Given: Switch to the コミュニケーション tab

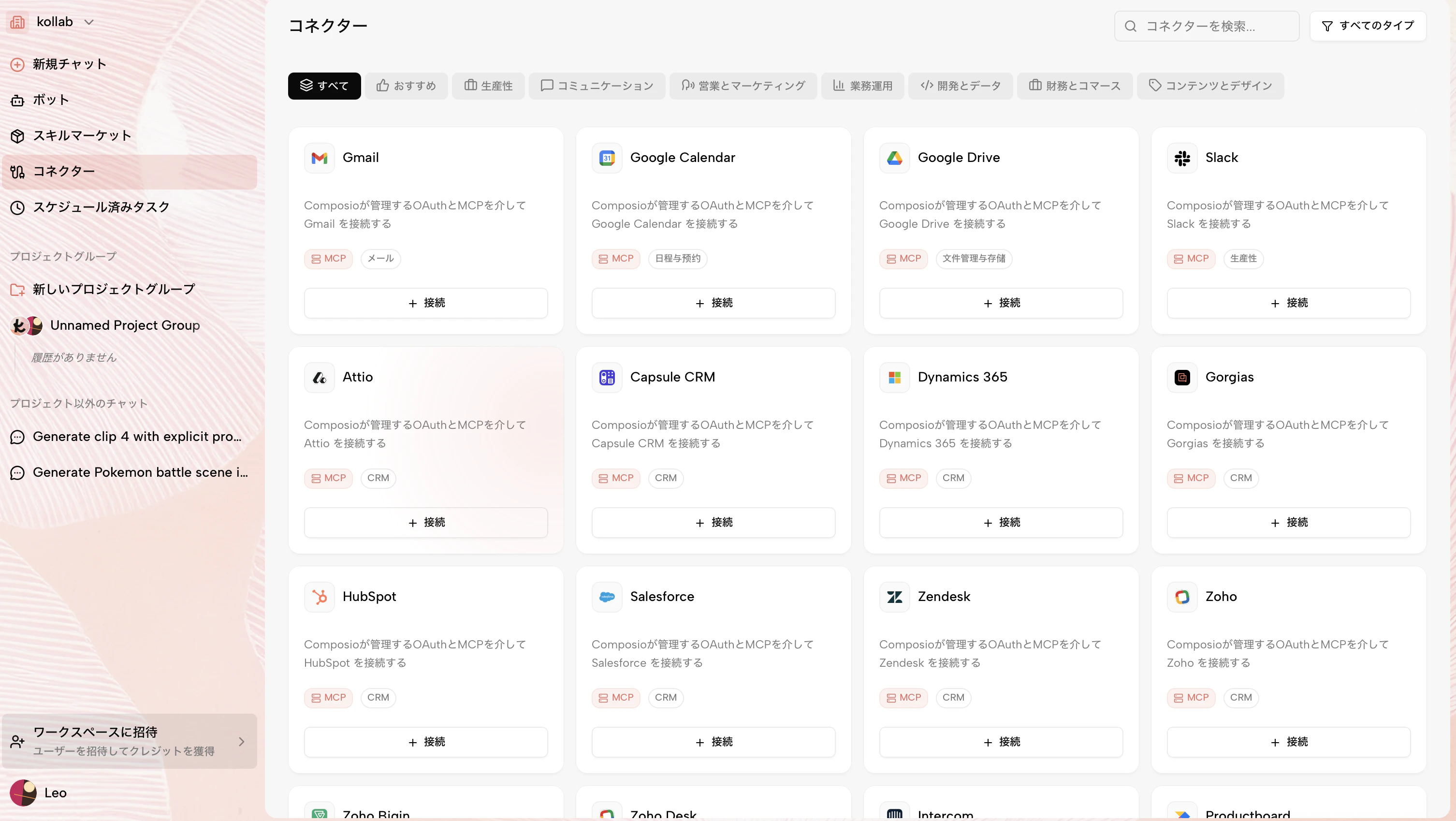Looking at the screenshot, I should tap(597, 86).
